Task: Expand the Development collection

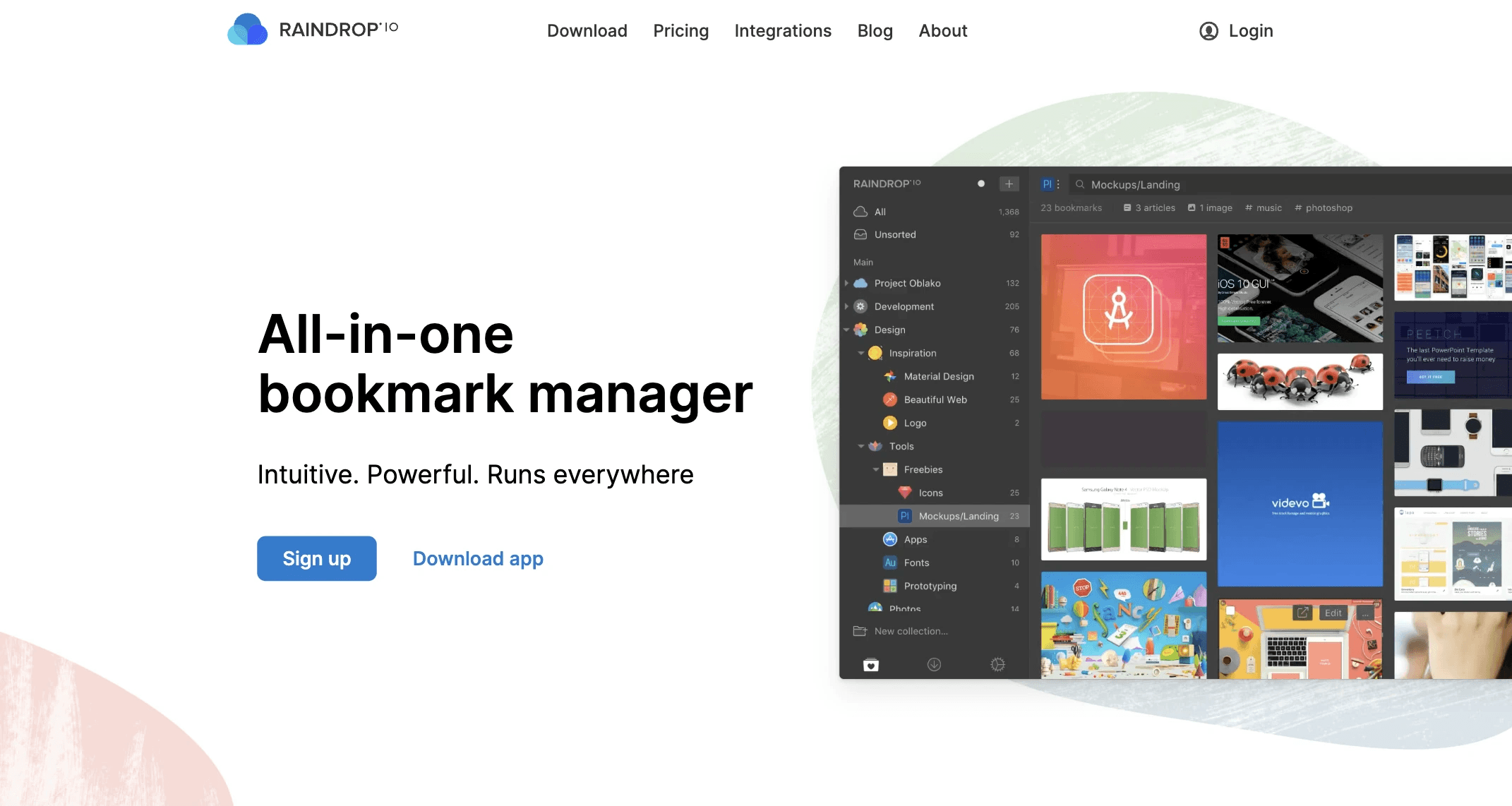Action: [846, 306]
